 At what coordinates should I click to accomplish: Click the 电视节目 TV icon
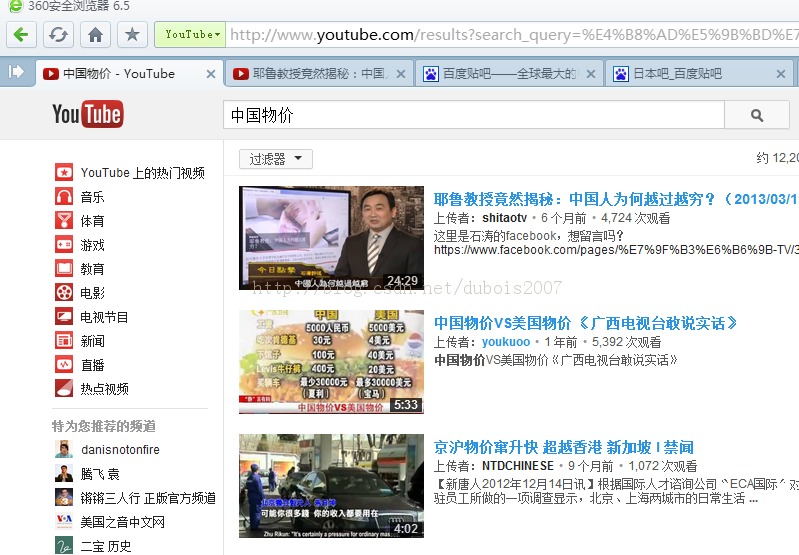coord(64,316)
